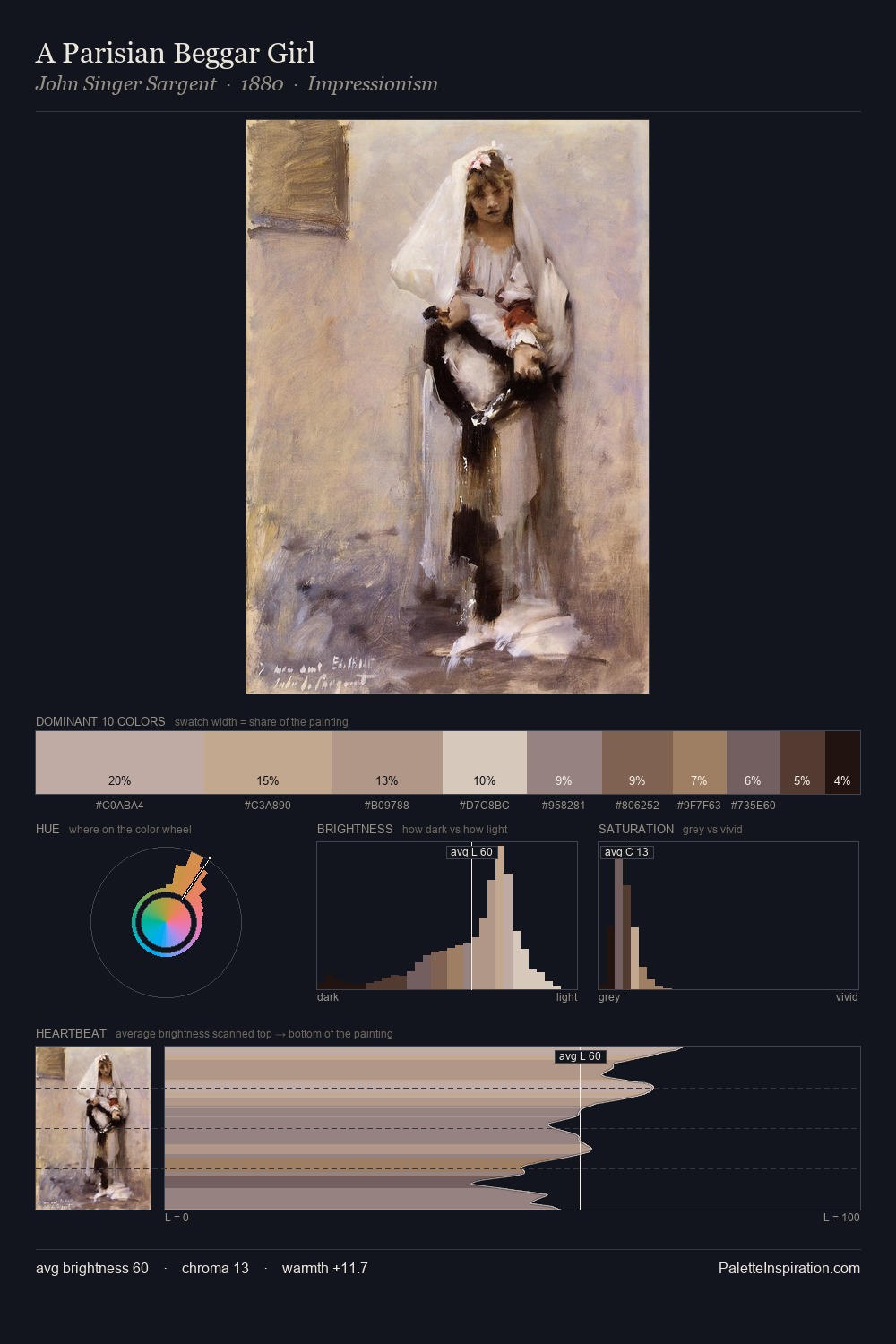Click the avg brightness 60 footer text
Screen dimensions: 896x1344
(92, 1268)
